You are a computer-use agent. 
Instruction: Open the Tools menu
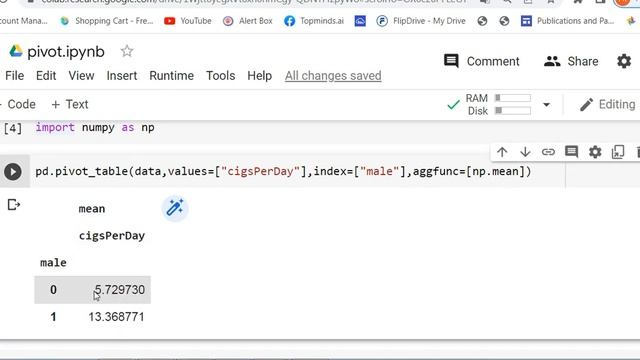220,76
